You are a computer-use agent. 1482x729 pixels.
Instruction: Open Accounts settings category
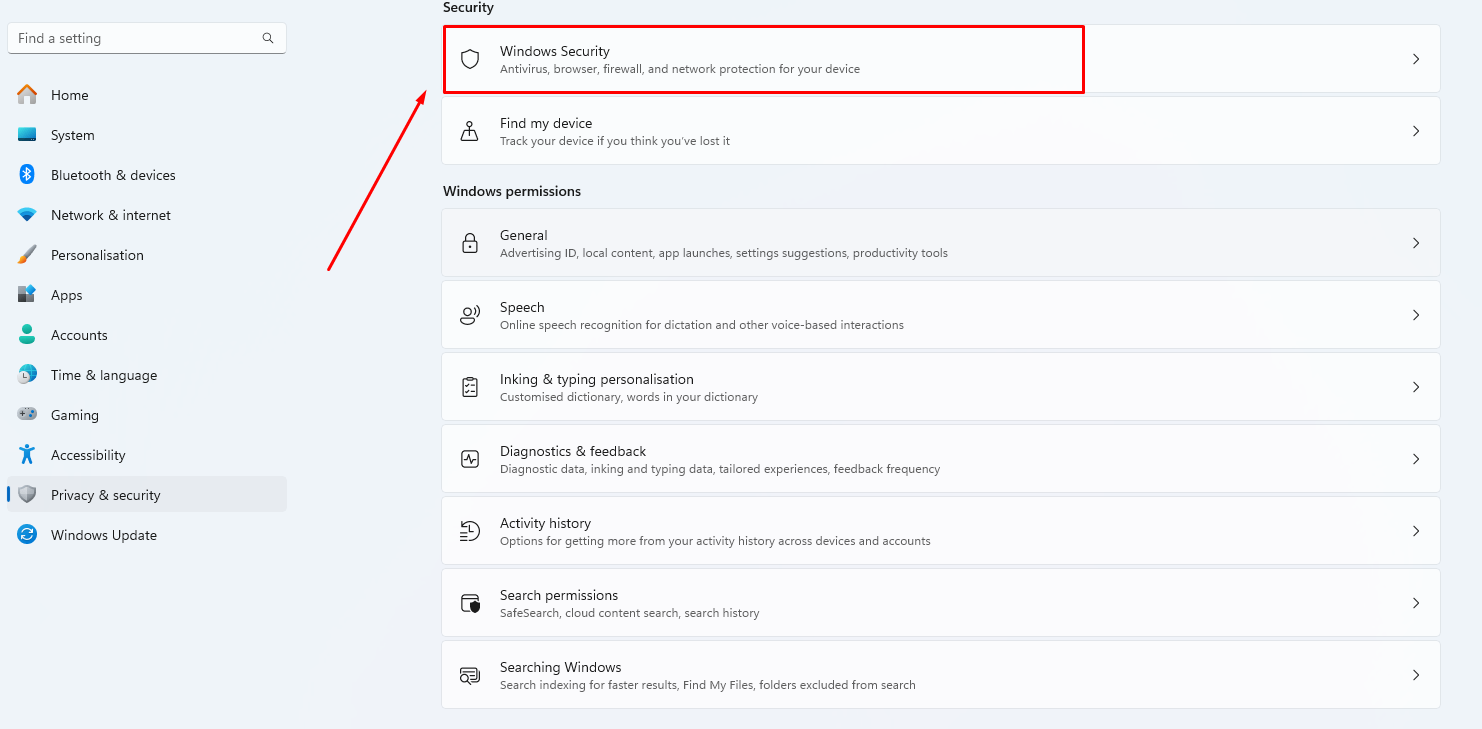(147, 335)
